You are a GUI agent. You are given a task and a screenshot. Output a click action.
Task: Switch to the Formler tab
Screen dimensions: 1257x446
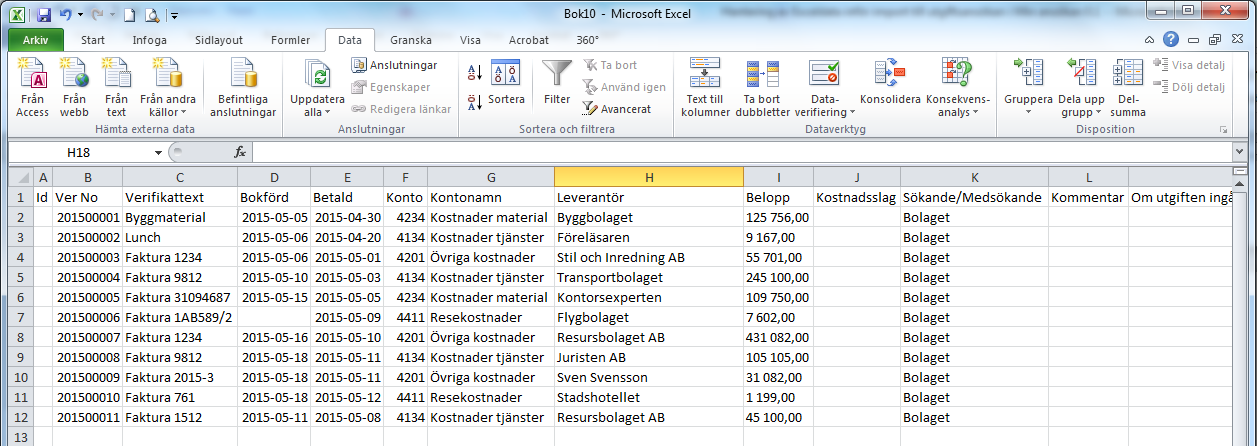[x=290, y=40]
